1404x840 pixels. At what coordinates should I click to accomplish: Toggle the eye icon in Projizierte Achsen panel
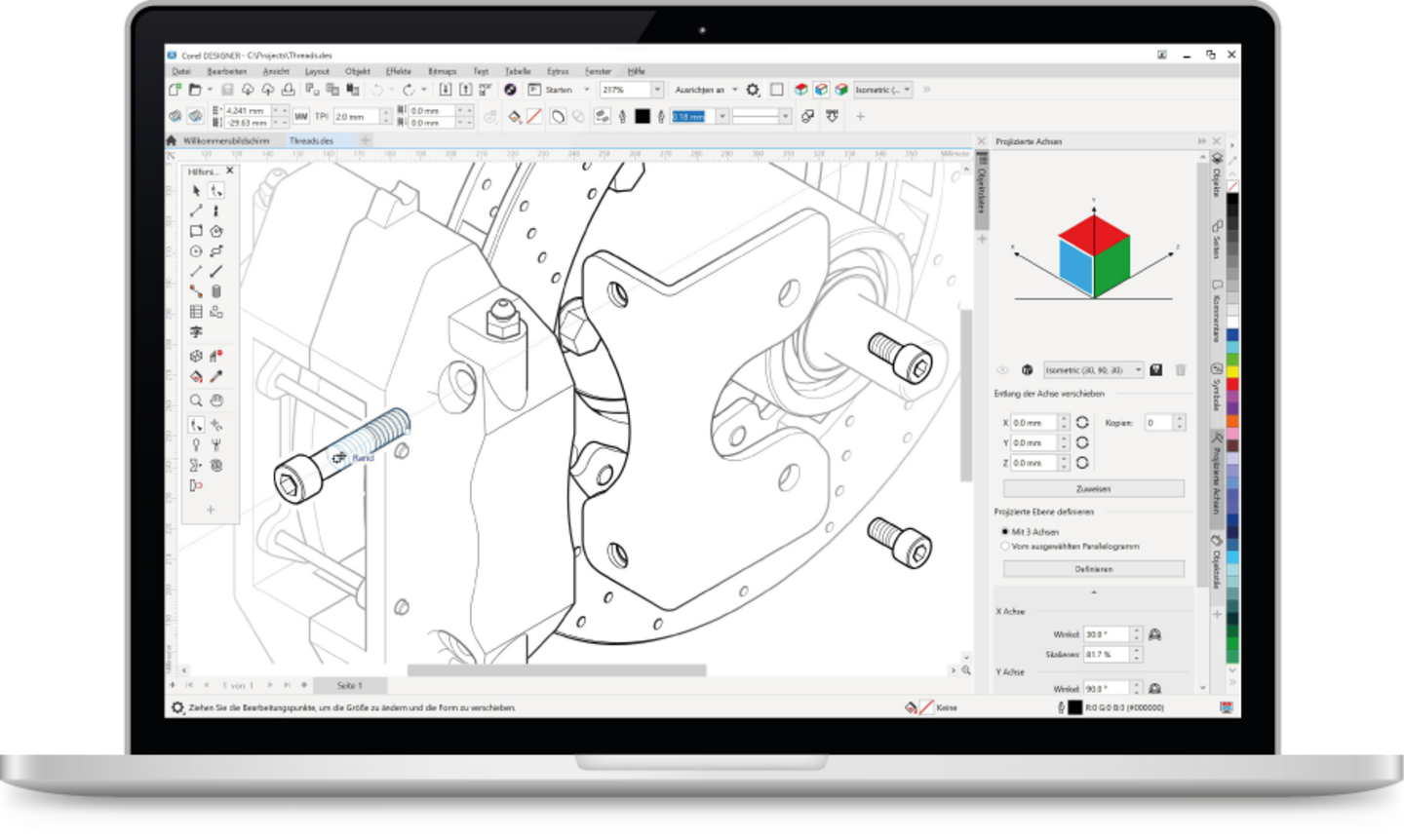(1002, 370)
